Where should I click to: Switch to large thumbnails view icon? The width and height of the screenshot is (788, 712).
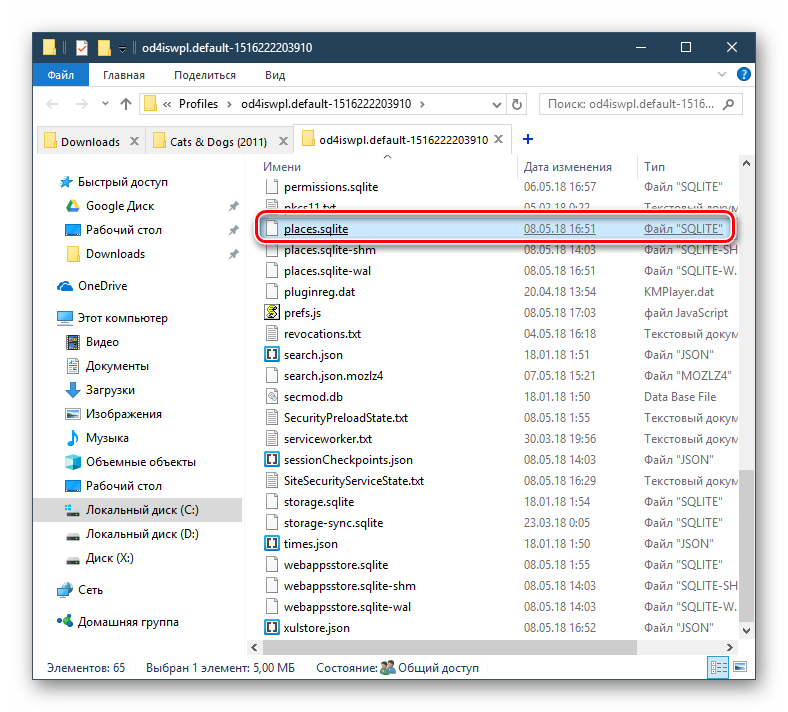(740, 667)
